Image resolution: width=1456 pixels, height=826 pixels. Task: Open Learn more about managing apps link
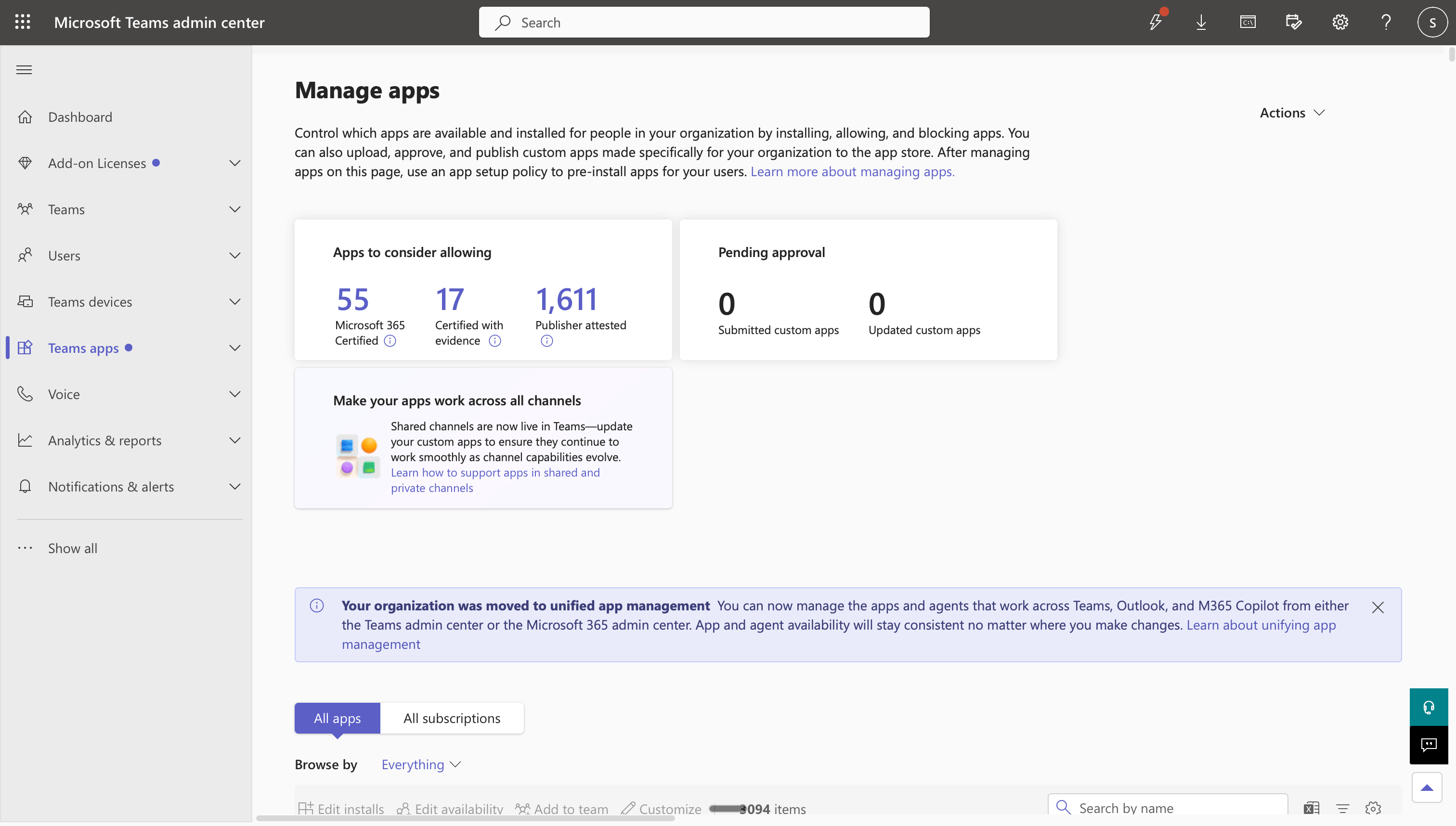pos(852,171)
